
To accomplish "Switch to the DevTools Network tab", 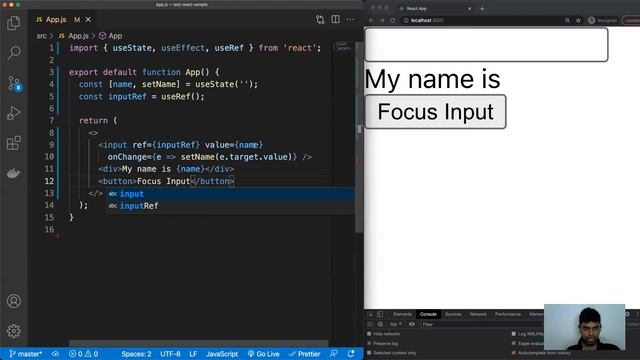I will (478, 314).
